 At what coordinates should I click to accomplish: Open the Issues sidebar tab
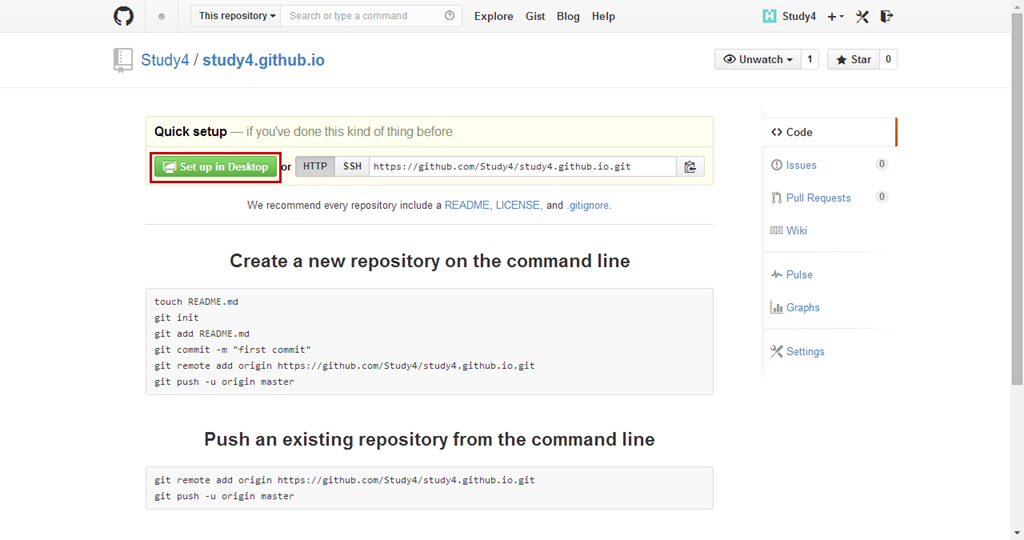pos(801,165)
